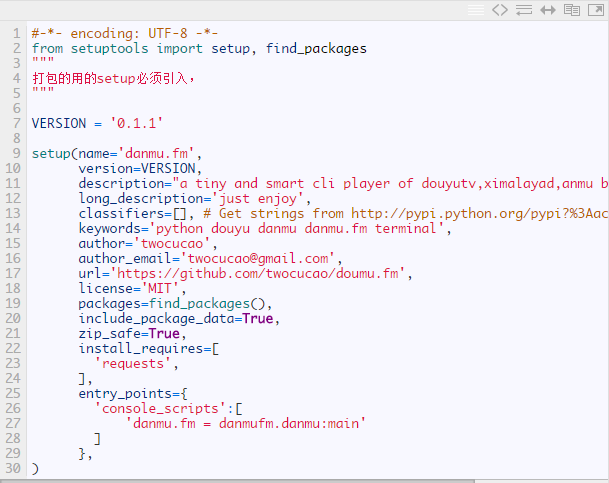Toggle plain code view with the angle-brackets icon
Viewport: 609px width, 483px height.
pyautogui.click(x=500, y=10)
